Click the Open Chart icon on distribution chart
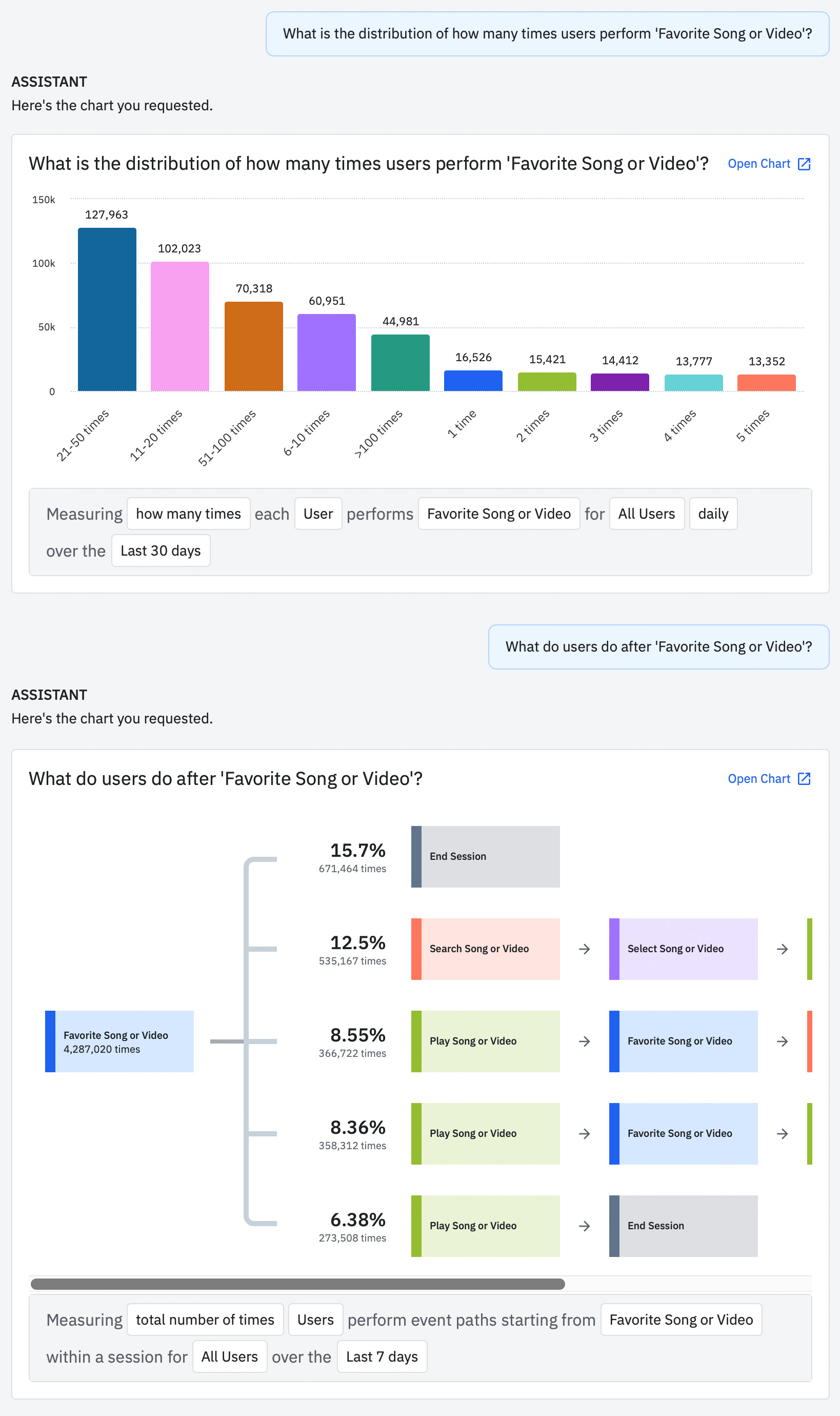 804,164
